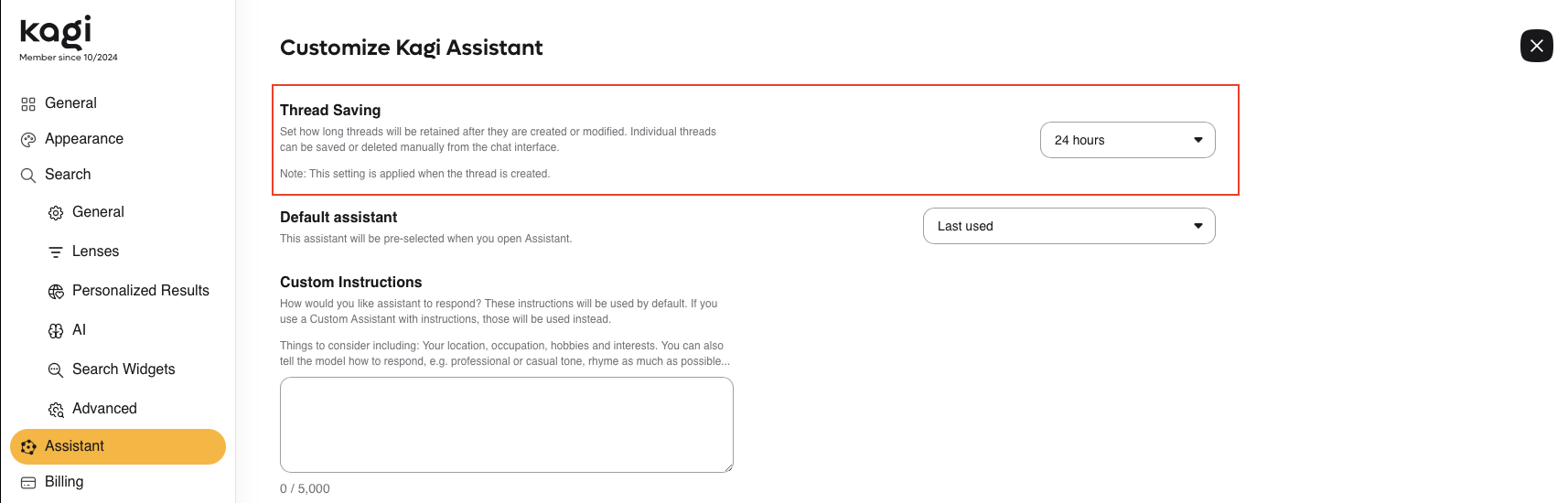The image size is (1568, 503).
Task: Open the Thread Saving 24 hours dropdown
Action: (x=1126, y=140)
